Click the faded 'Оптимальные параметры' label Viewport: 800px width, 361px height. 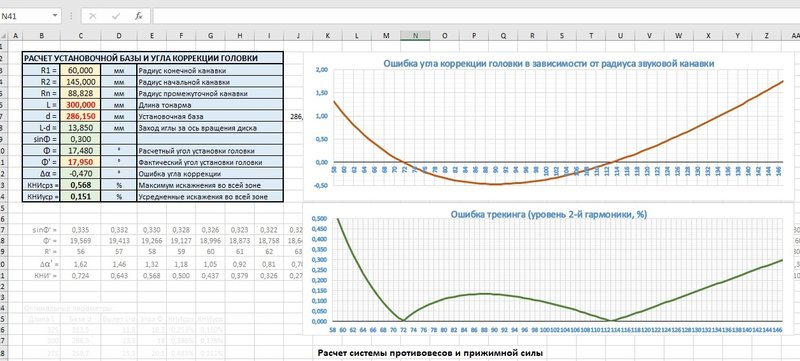pos(68,308)
